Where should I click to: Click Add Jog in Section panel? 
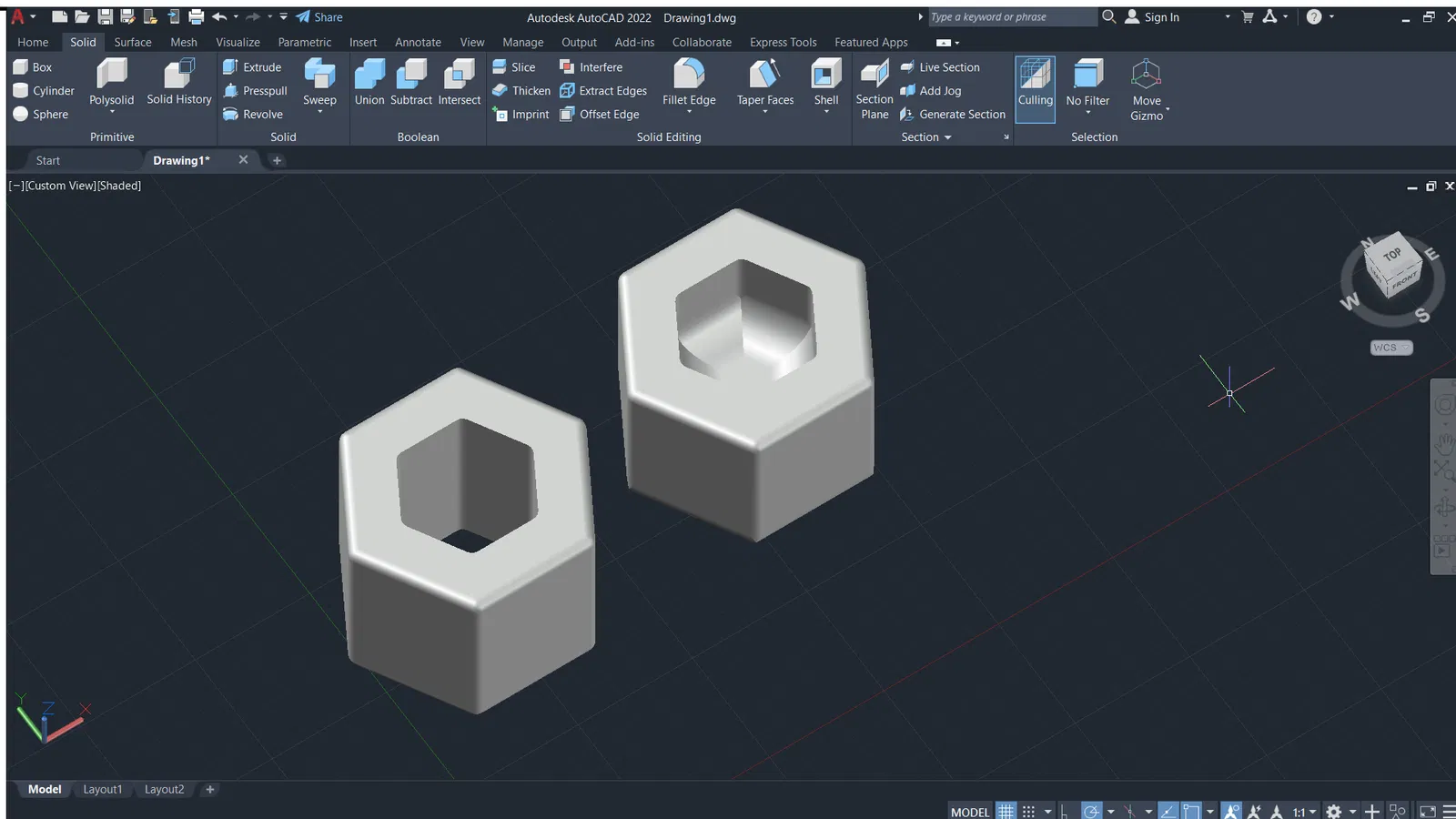(931, 91)
